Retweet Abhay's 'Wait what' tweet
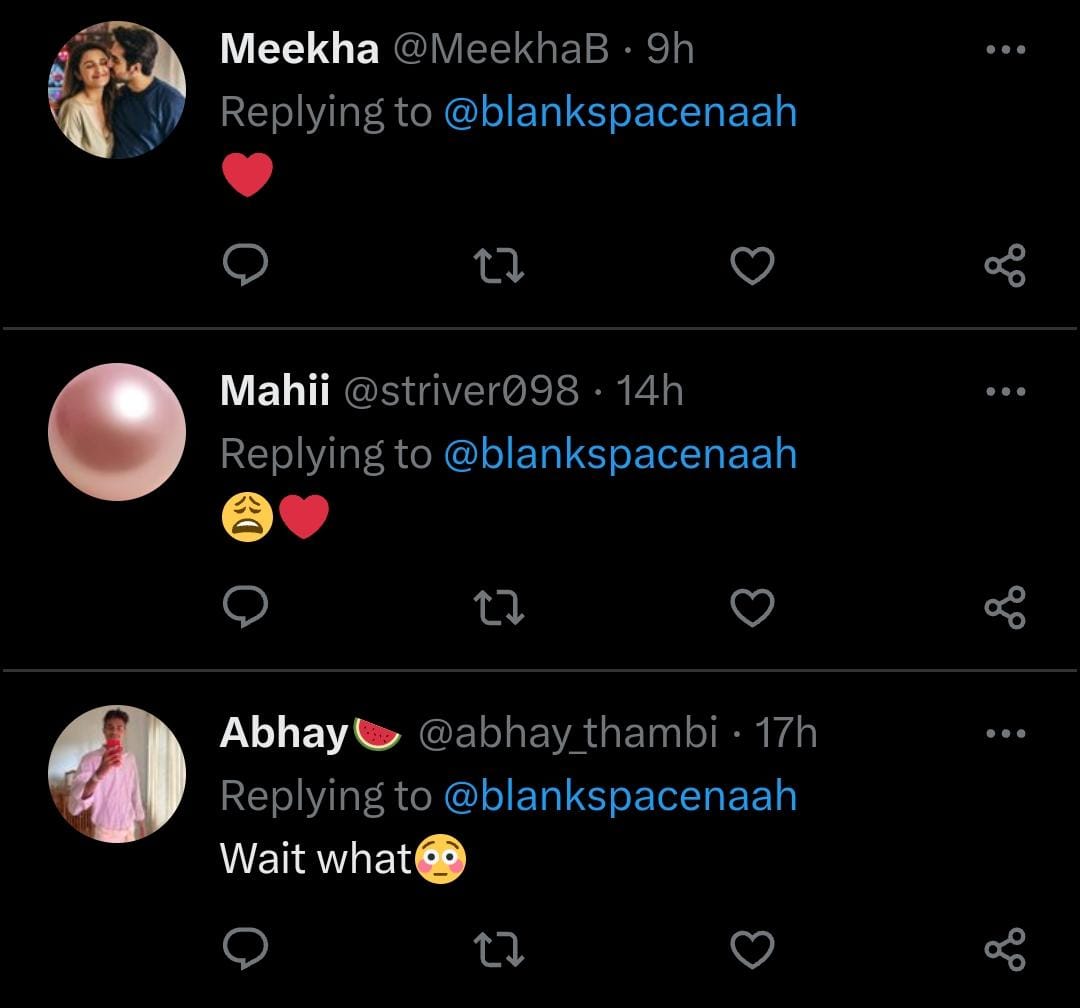The width and height of the screenshot is (1080, 1008). click(499, 950)
